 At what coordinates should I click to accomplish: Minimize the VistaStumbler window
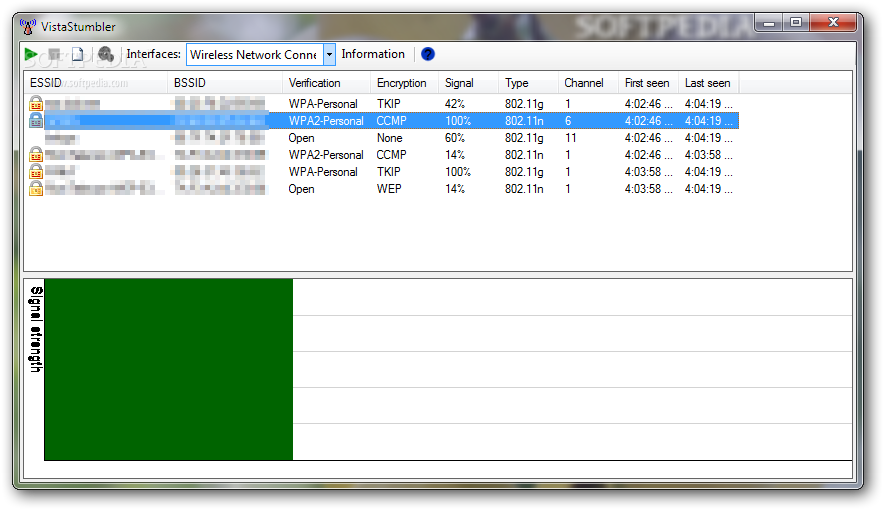(x=768, y=23)
